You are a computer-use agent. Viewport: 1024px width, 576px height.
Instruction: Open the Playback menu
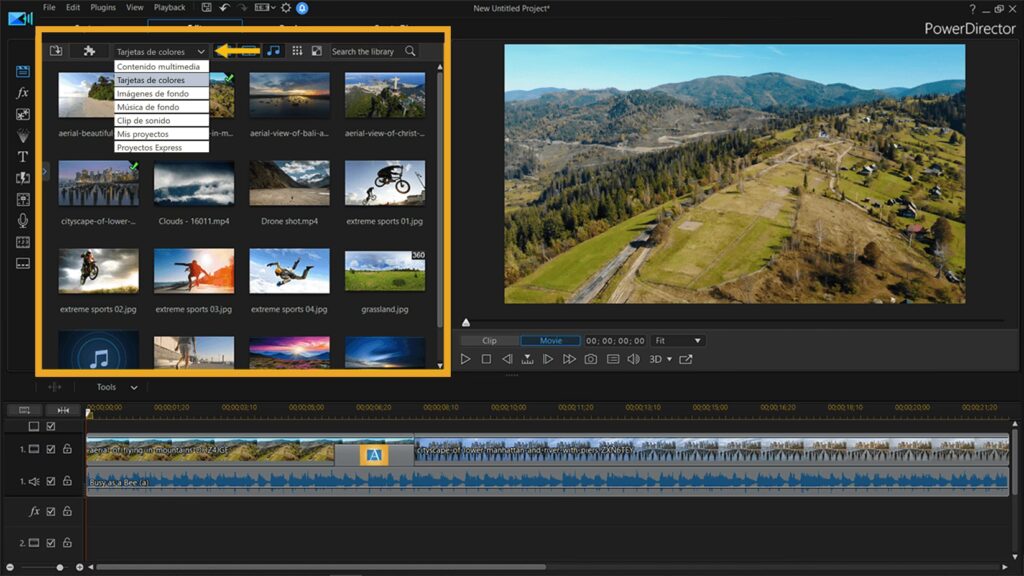(168, 7)
